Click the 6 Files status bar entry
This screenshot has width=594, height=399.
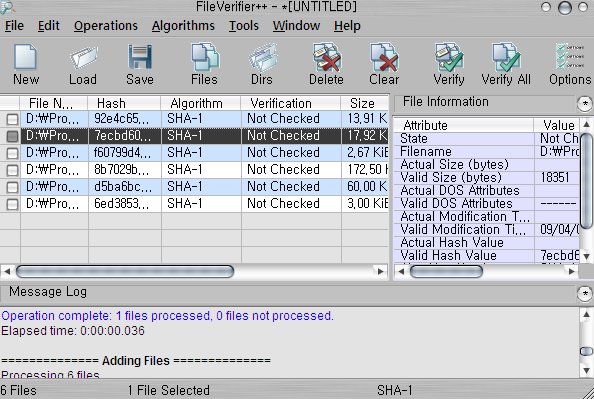point(18,390)
